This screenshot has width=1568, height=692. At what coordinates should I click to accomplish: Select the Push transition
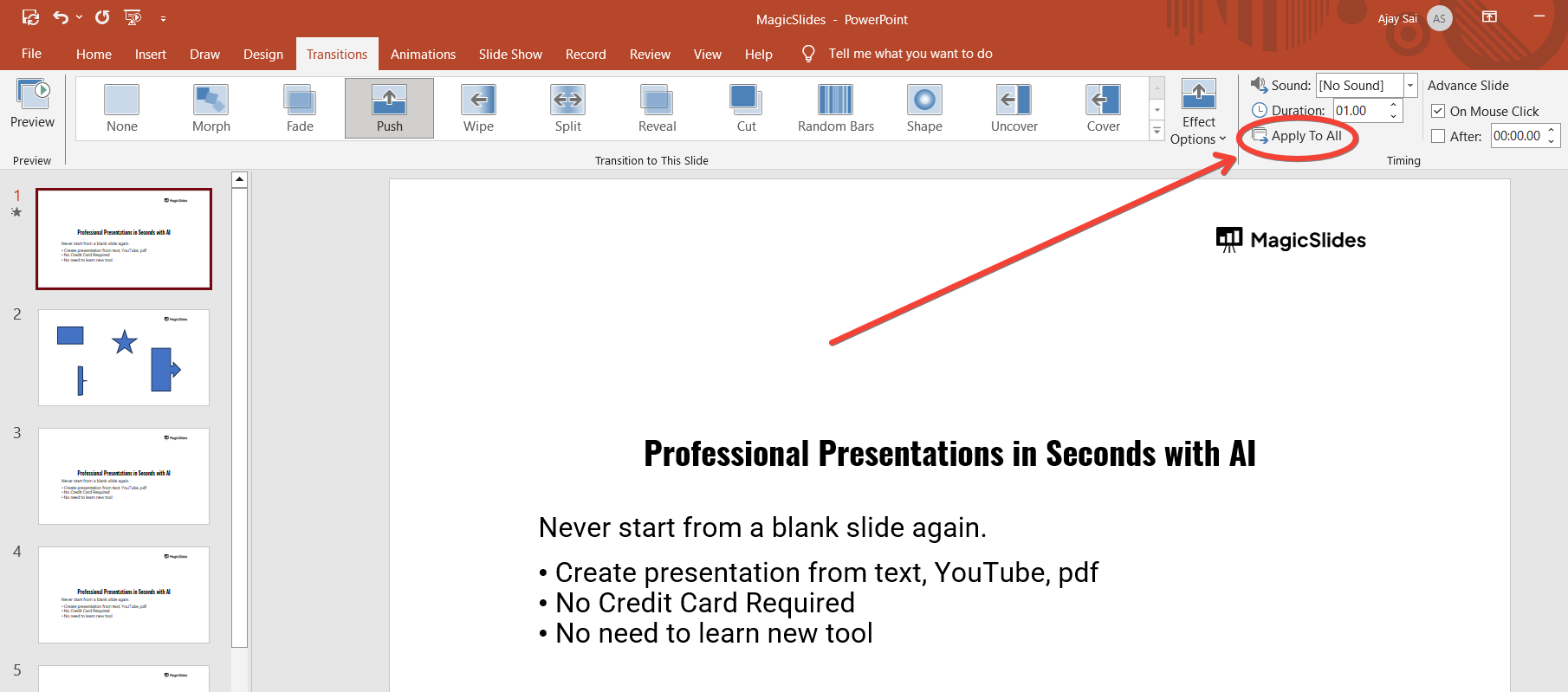tap(389, 108)
